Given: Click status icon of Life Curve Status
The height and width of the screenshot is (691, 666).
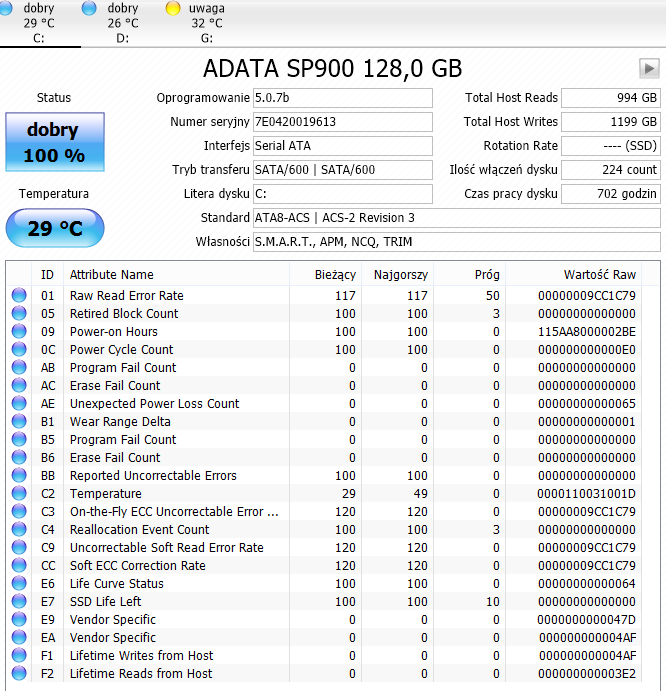Looking at the screenshot, I should 19,583.
